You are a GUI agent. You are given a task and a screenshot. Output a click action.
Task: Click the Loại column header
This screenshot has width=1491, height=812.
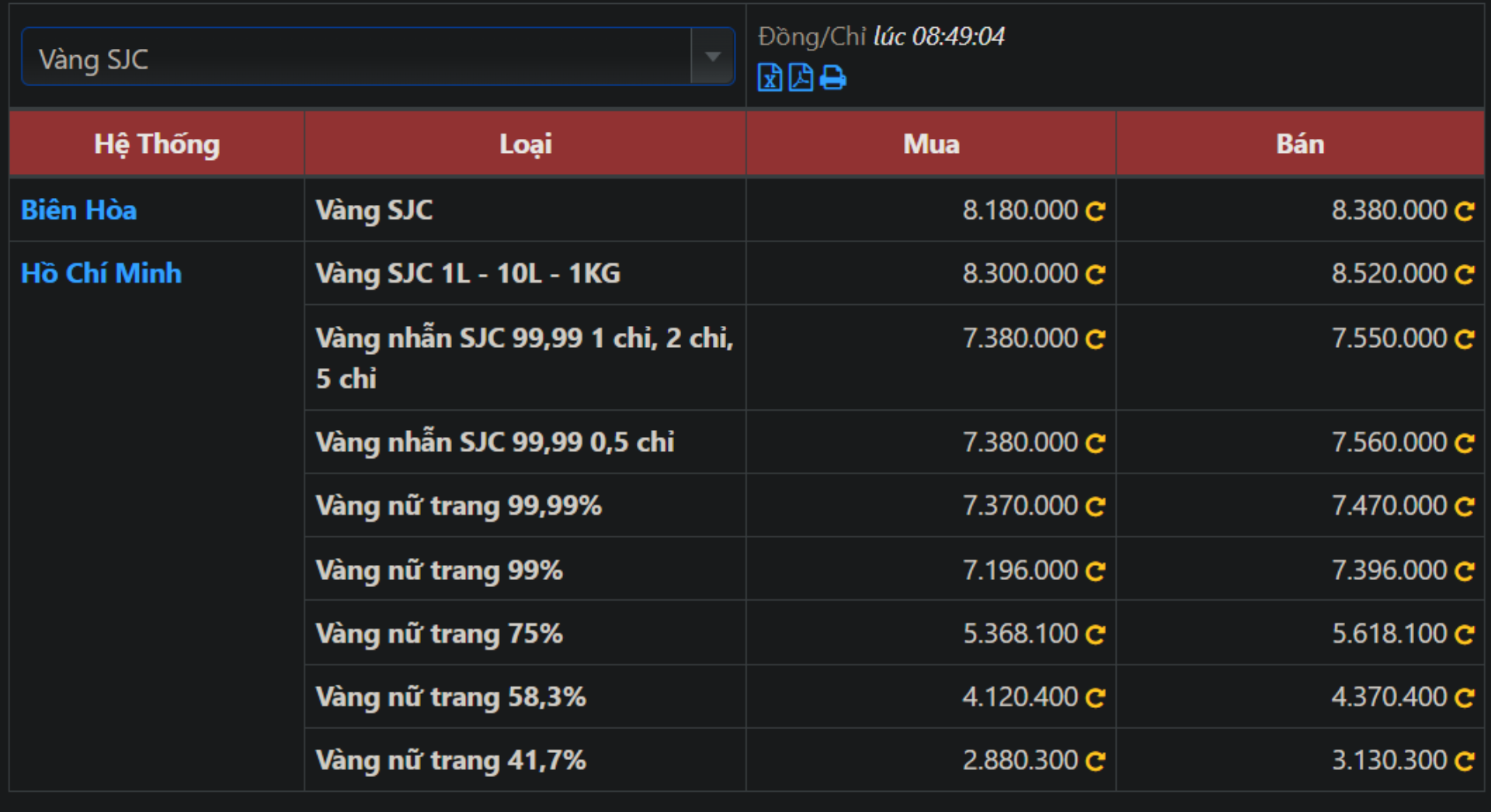point(526,144)
